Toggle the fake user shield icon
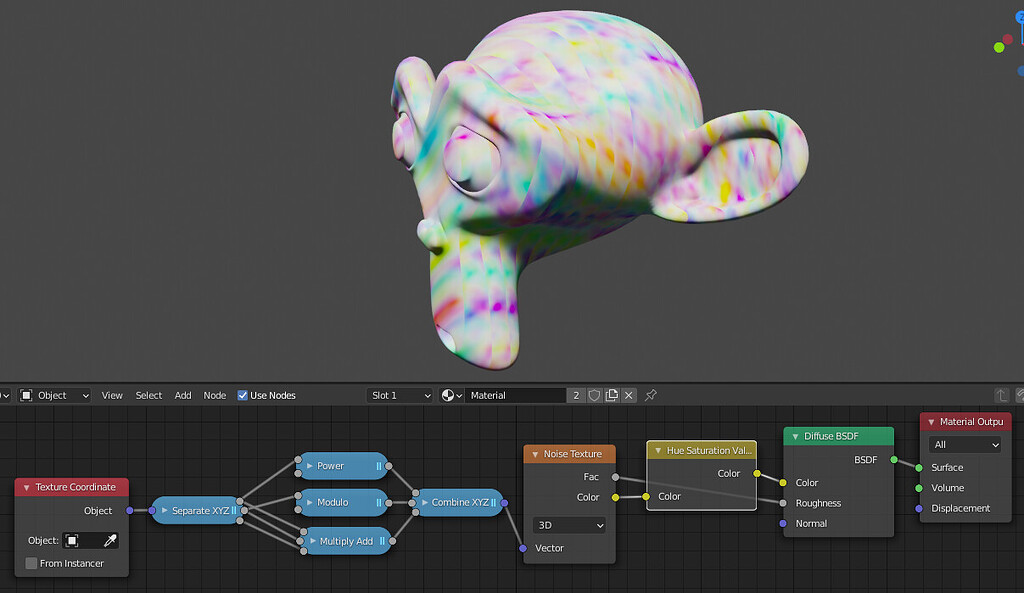The height and width of the screenshot is (593, 1024). click(x=594, y=395)
